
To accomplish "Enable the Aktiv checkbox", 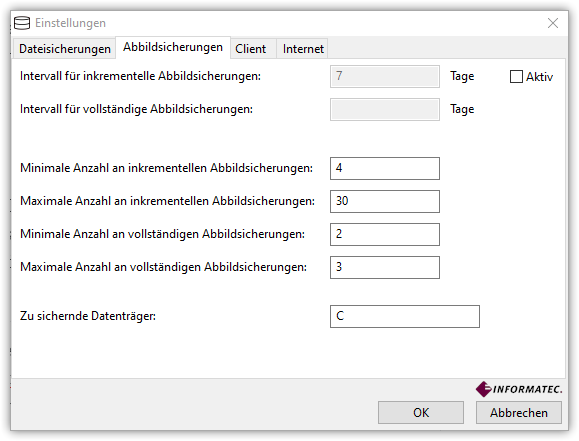I will pos(516,77).
